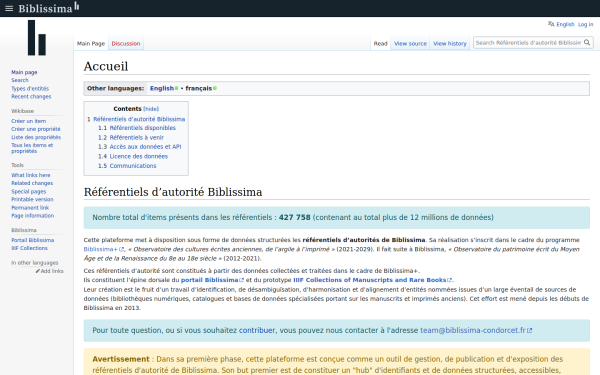Open What links here
Screen dimensions: 600x375
point(31,175)
